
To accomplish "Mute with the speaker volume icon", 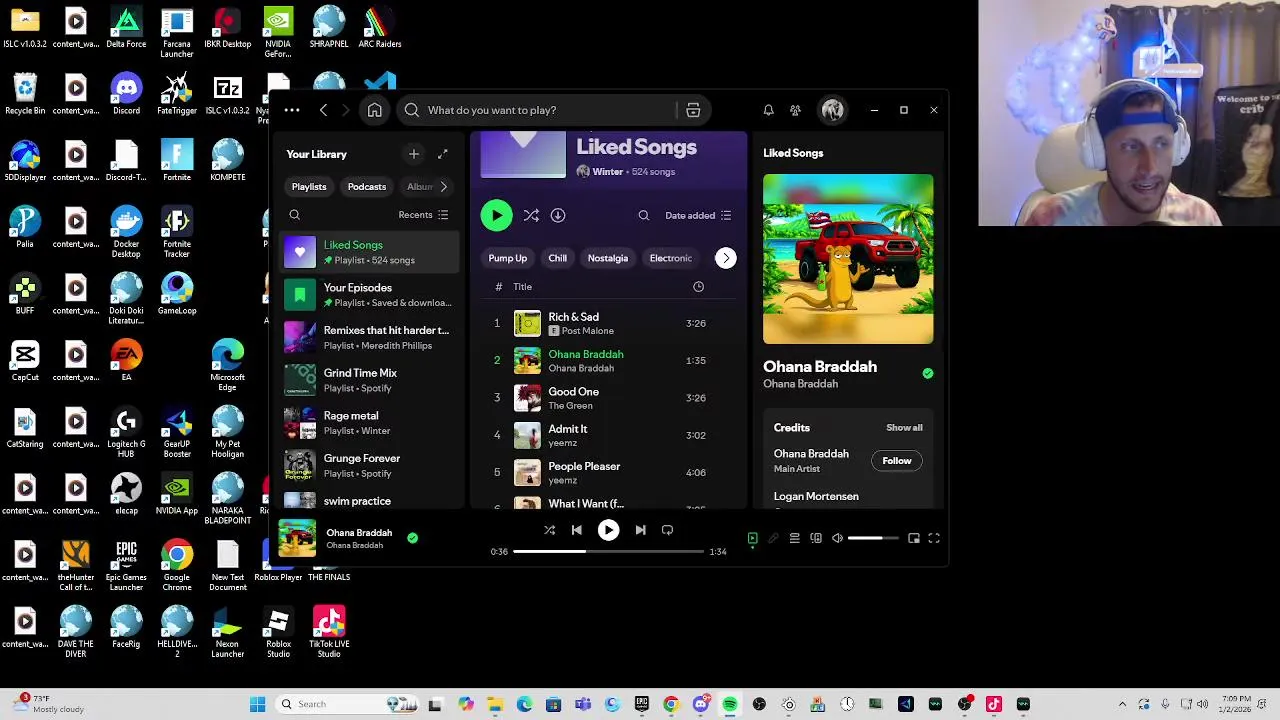I will point(837,538).
